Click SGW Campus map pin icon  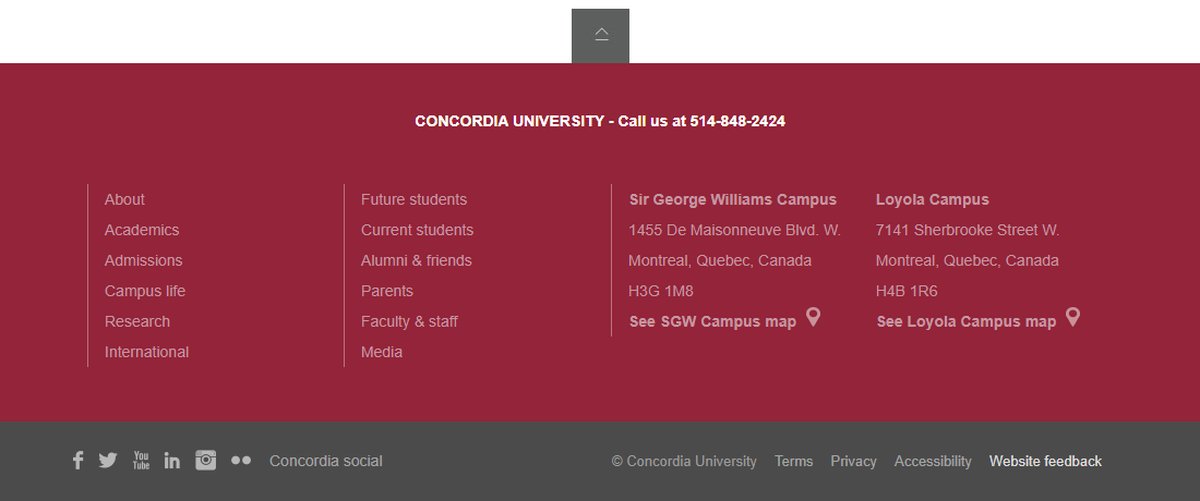[x=813, y=318]
